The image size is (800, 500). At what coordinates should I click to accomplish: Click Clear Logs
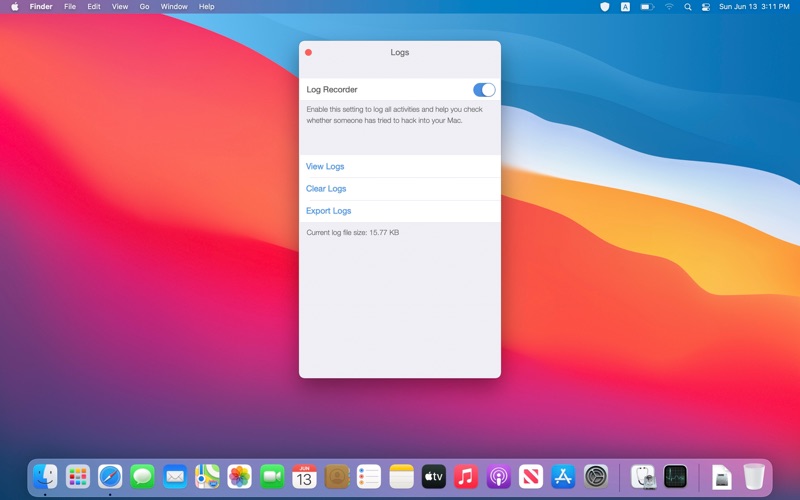click(x=326, y=189)
